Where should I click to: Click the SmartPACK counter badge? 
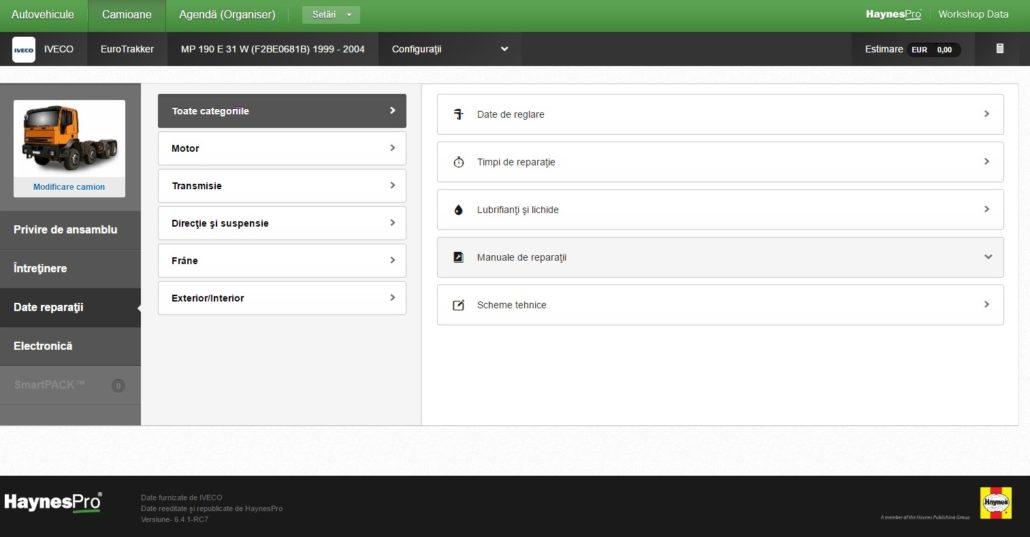118,385
